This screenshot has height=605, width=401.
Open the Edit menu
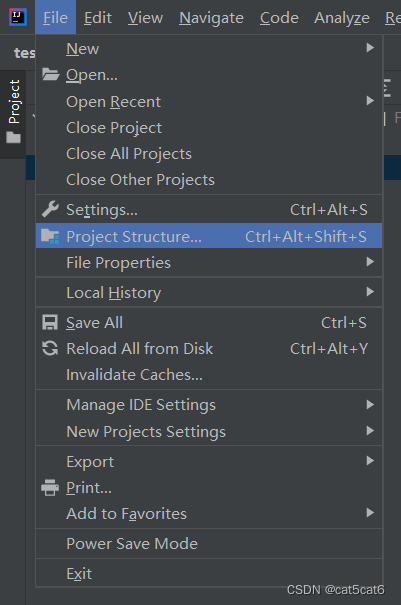[x=98, y=18]
